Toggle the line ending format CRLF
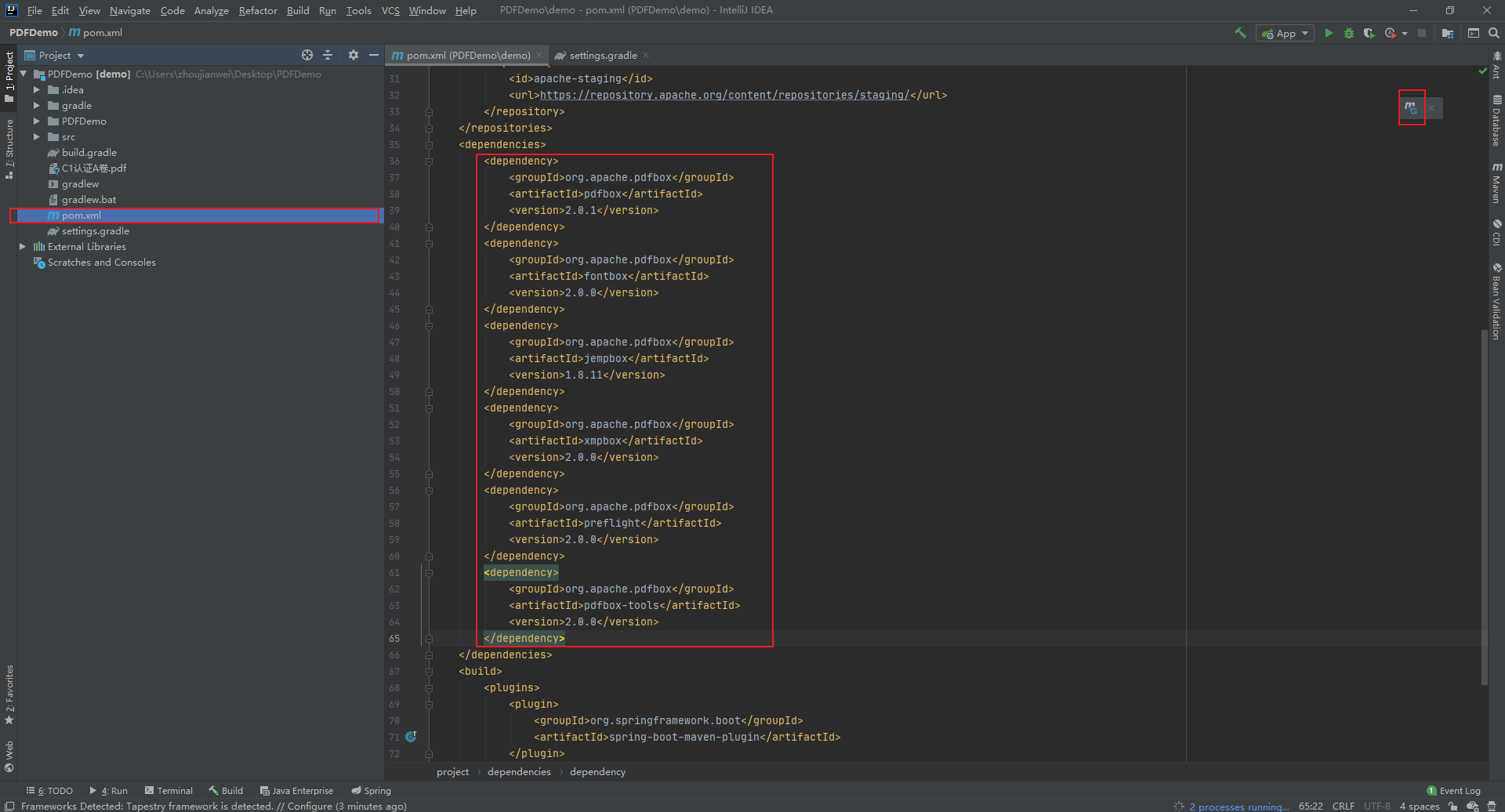This screenshot has height=812, width=1505. [x=1344, y=806]
